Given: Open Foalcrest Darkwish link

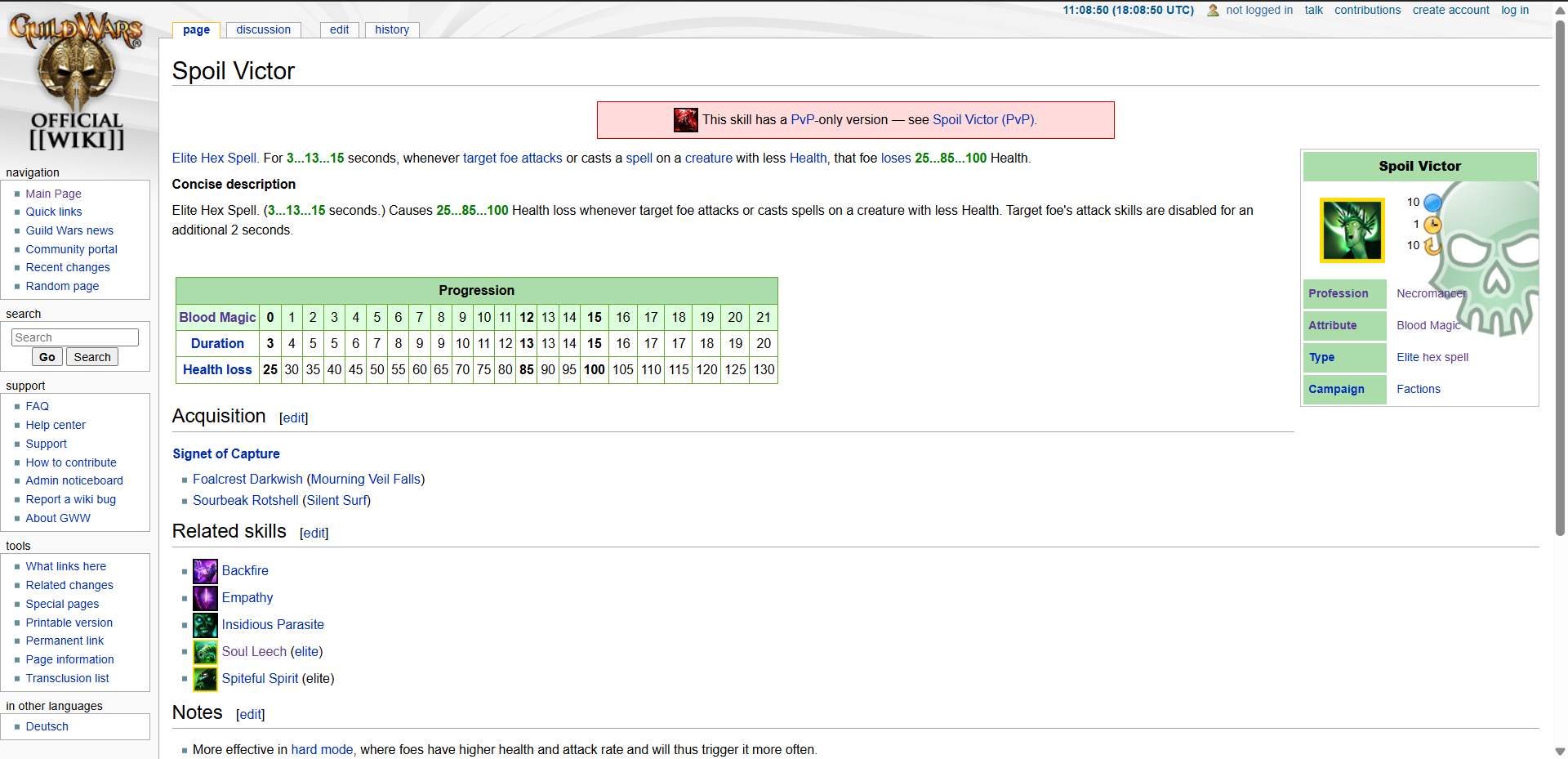Looking at the screenshot, I should (247, 480).
